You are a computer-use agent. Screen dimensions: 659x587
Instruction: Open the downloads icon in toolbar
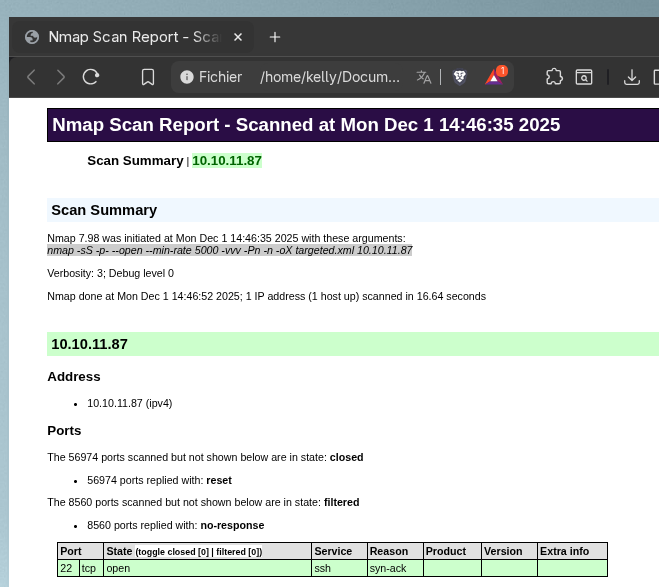(x=631, y=77)
